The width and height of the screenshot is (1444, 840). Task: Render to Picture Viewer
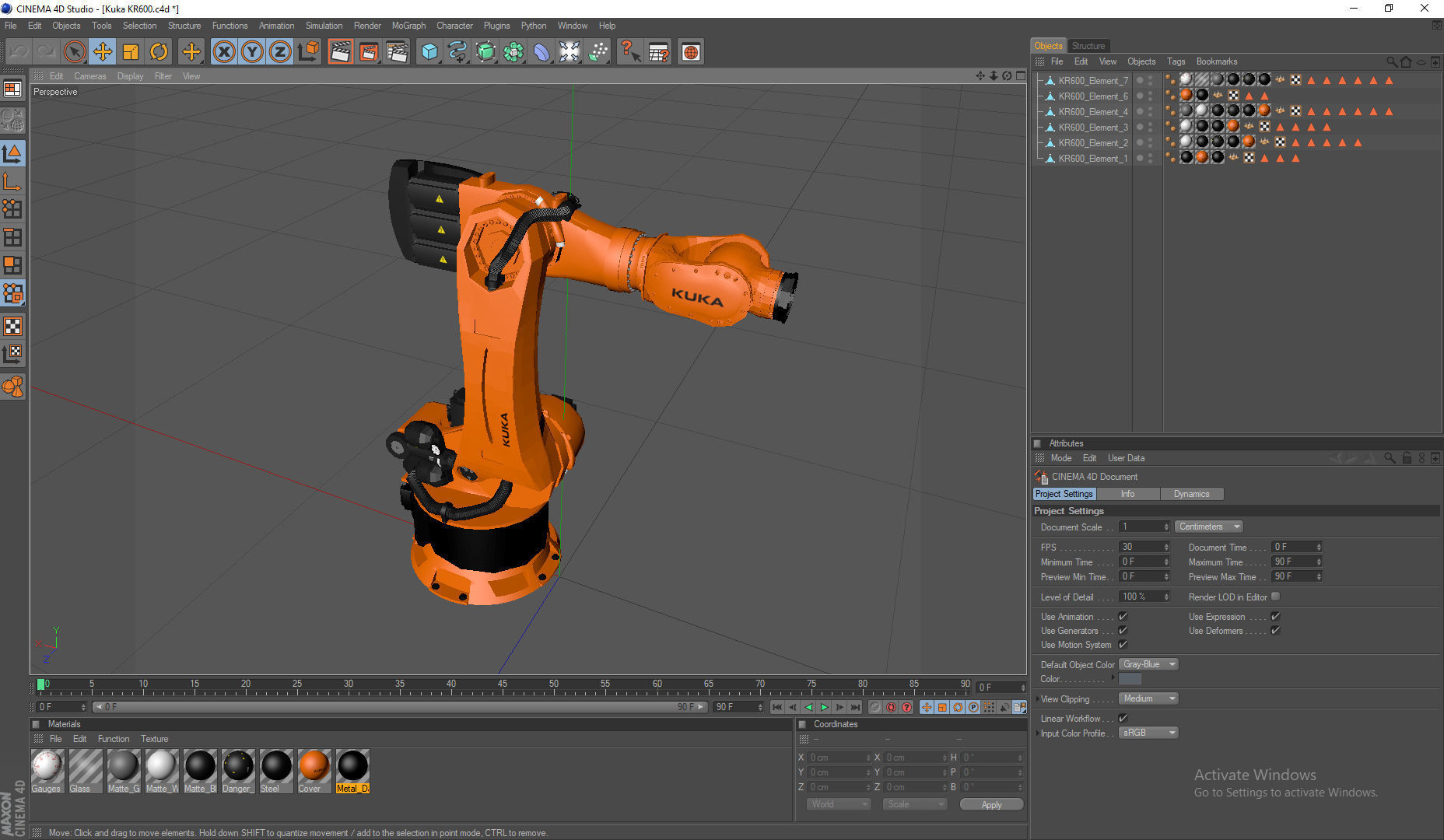pos(368,52)
